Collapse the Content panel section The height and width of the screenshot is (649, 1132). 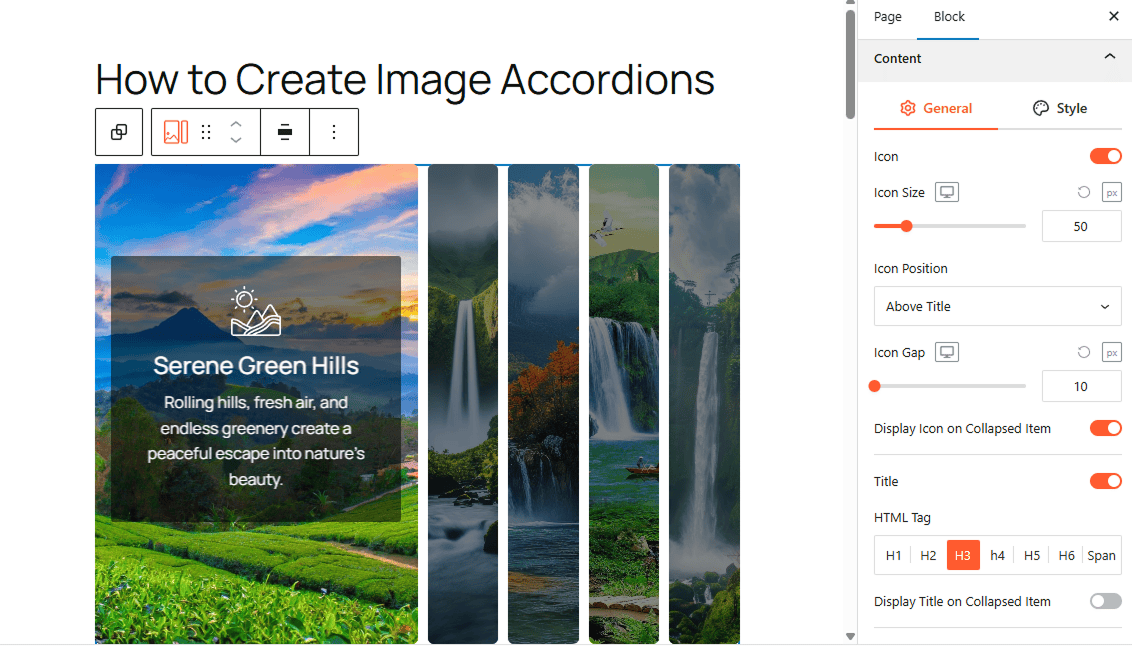(1109, 58)
